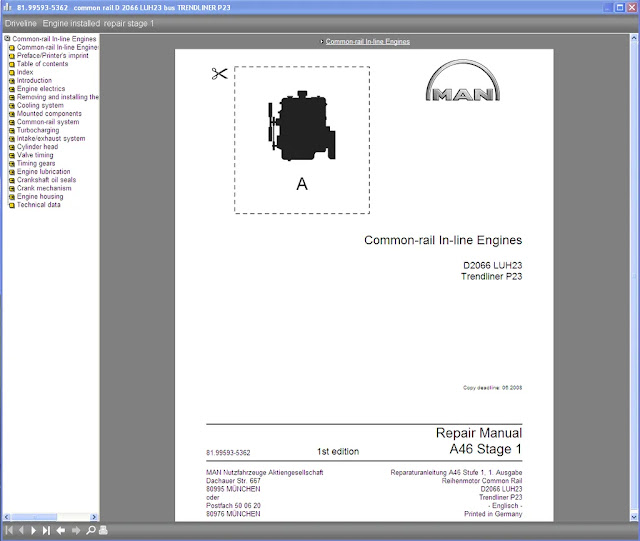
Task: Click the engine silhouette image labeled A
Action: [x=302, y=126]
